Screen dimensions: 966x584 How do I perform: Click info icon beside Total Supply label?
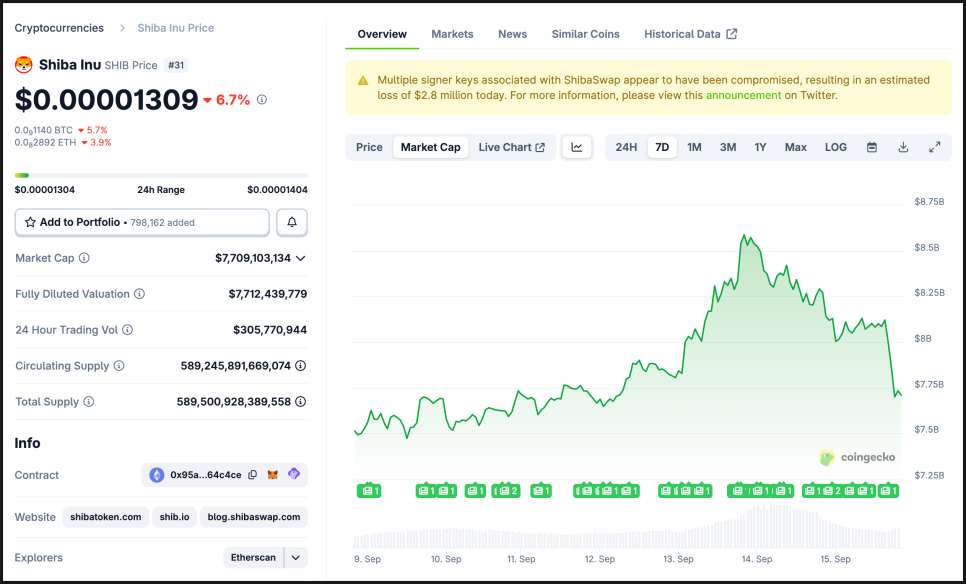[x=89, y=402]
